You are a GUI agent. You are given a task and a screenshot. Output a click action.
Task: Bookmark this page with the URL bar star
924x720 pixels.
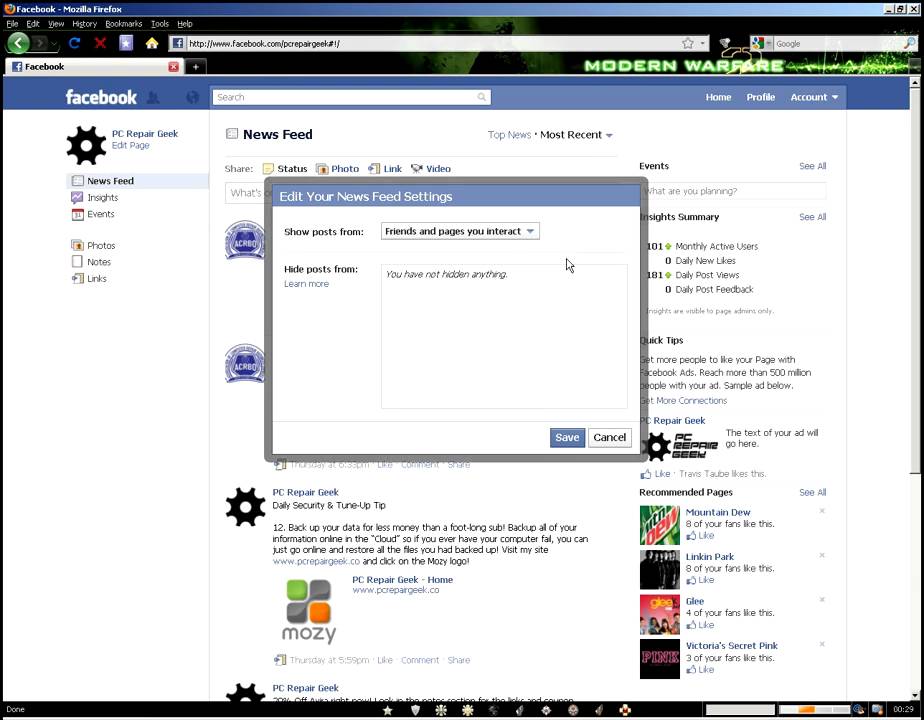coord(688,43)
